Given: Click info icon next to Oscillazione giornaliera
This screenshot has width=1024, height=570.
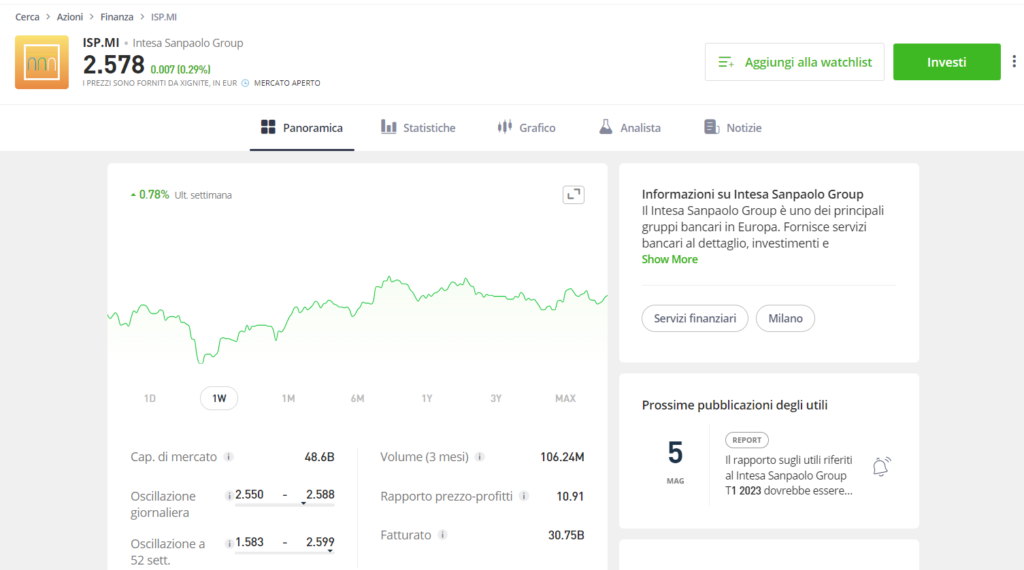Looking at the screenshot, I should [x=229, y=496].
